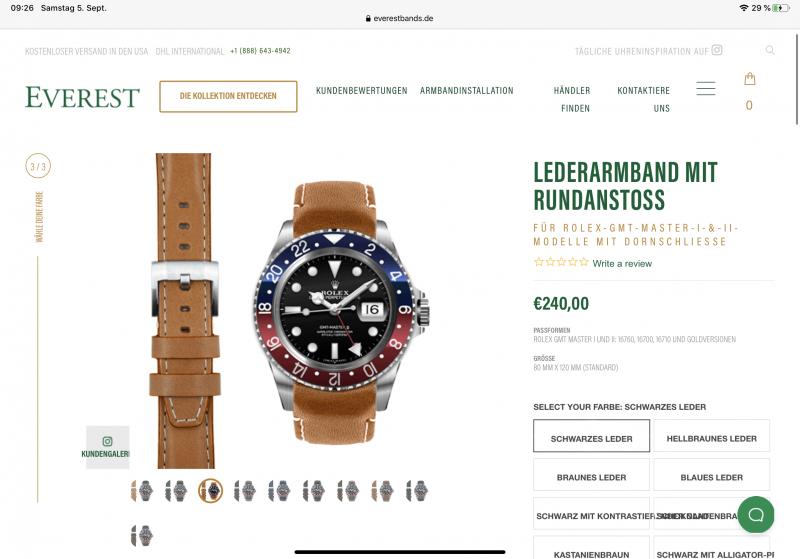Select Hellbraunes Leder color option
The image size is (800, 559).
711,436
